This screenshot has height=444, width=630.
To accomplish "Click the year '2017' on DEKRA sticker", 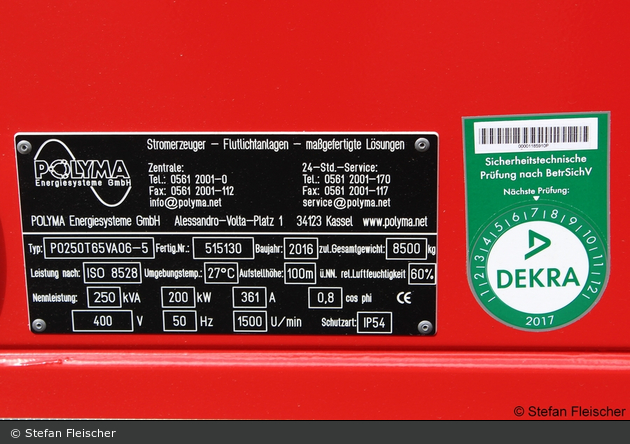I will pos(539,321).
